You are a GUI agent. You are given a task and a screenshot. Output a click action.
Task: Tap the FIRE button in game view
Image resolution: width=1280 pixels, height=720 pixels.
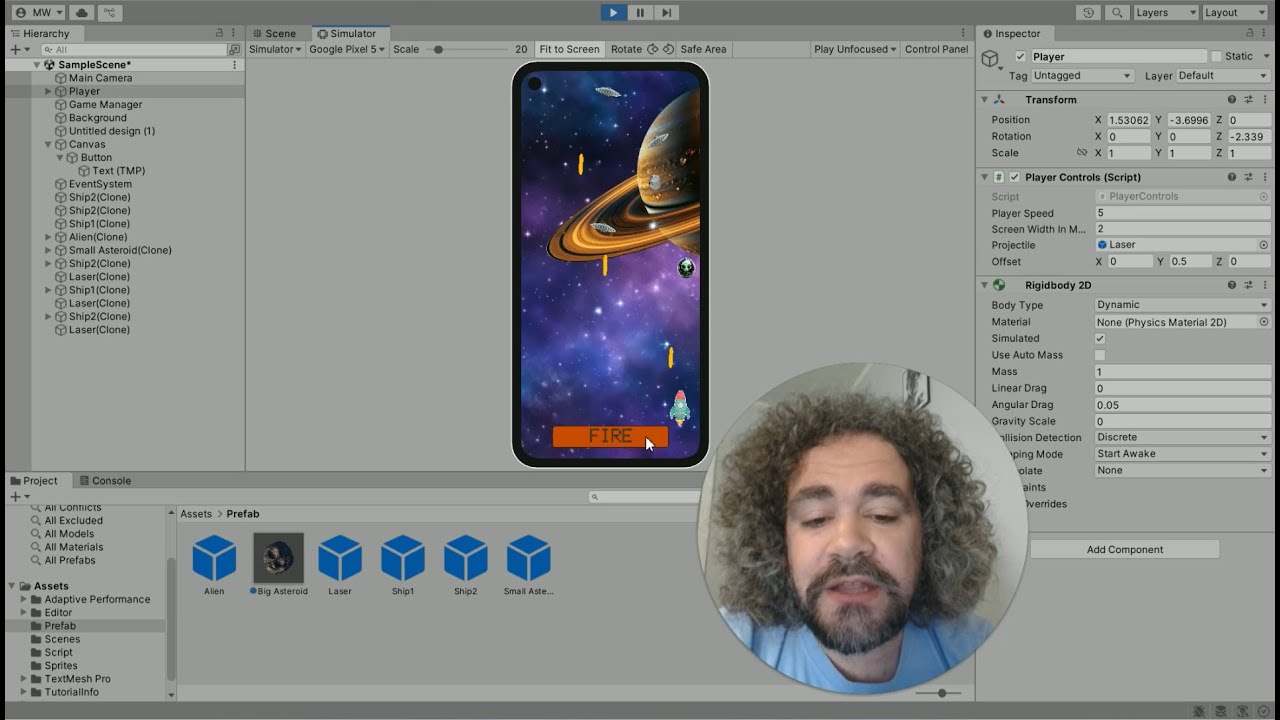point(610,437)
